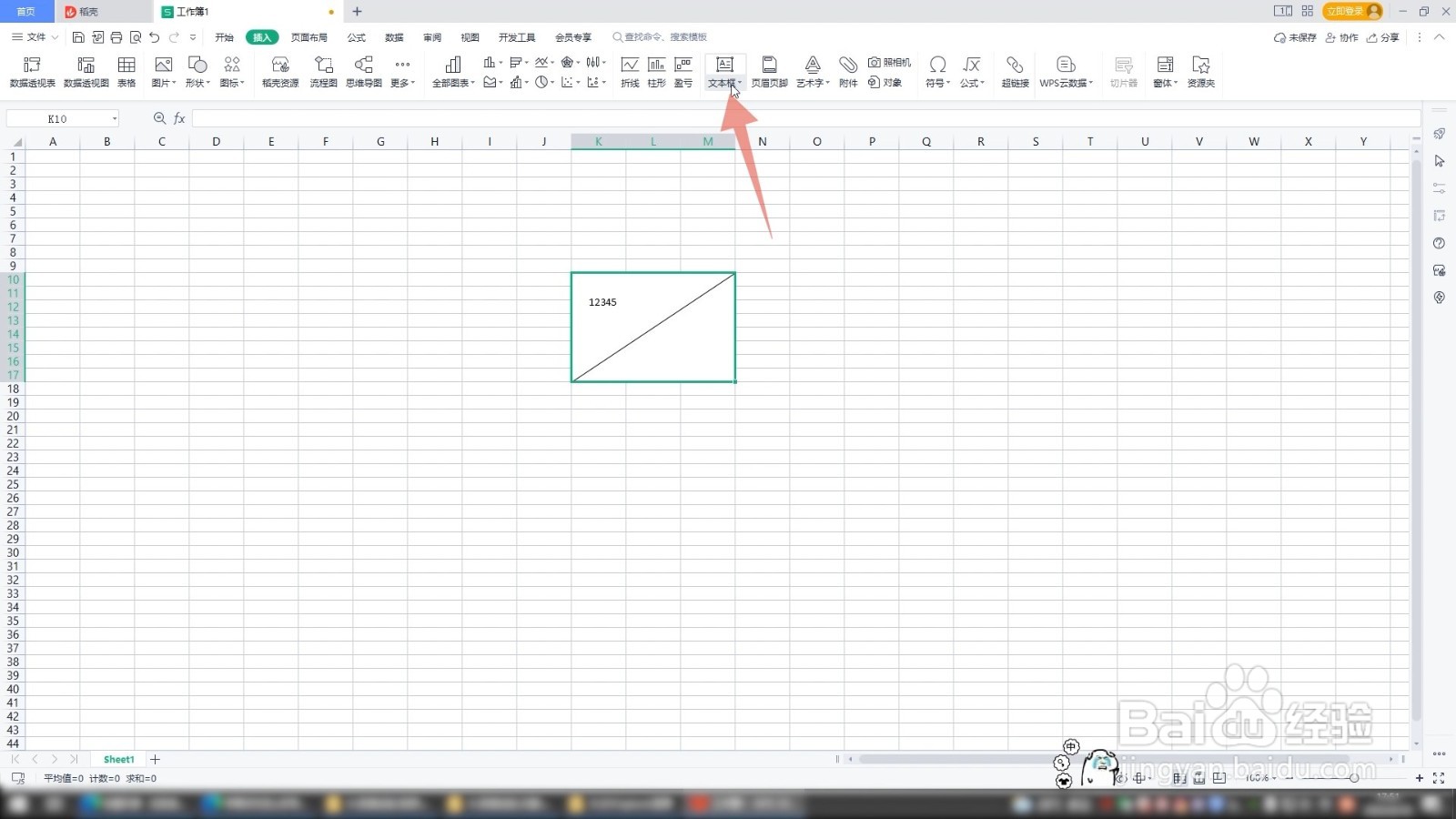Insert an 附件 attachment

[848, 72]
